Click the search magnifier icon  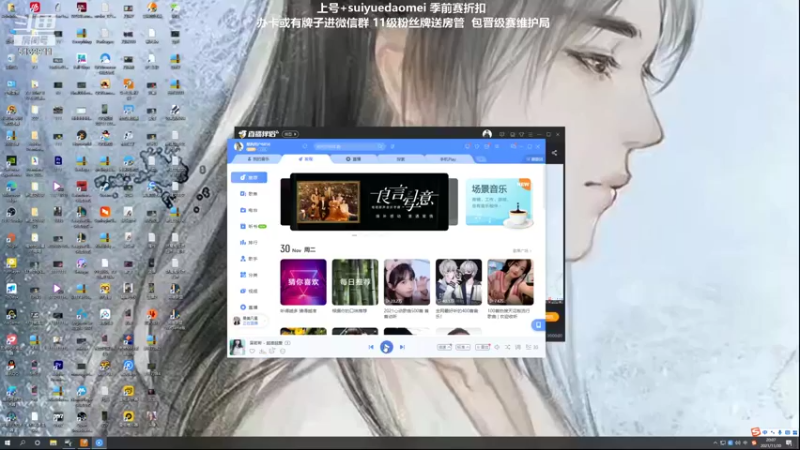pos(381,146)
